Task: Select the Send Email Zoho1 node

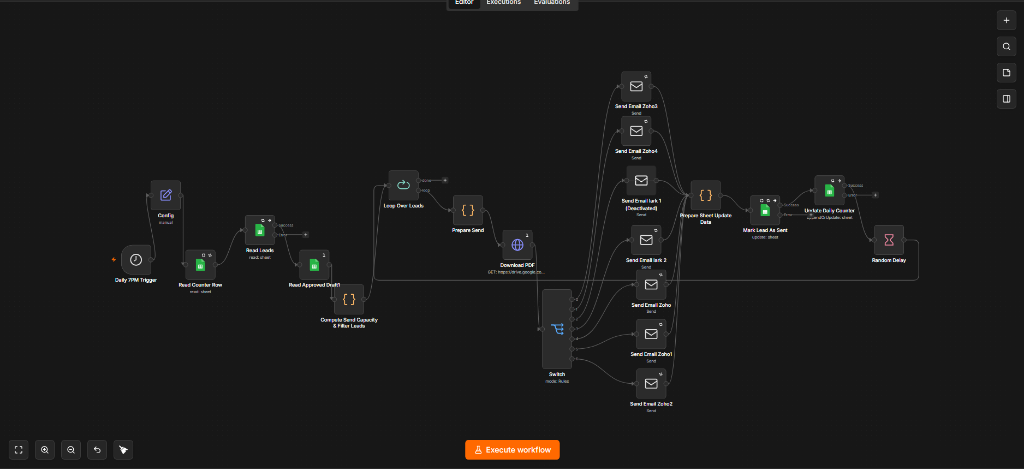Action: coord(651,334)
